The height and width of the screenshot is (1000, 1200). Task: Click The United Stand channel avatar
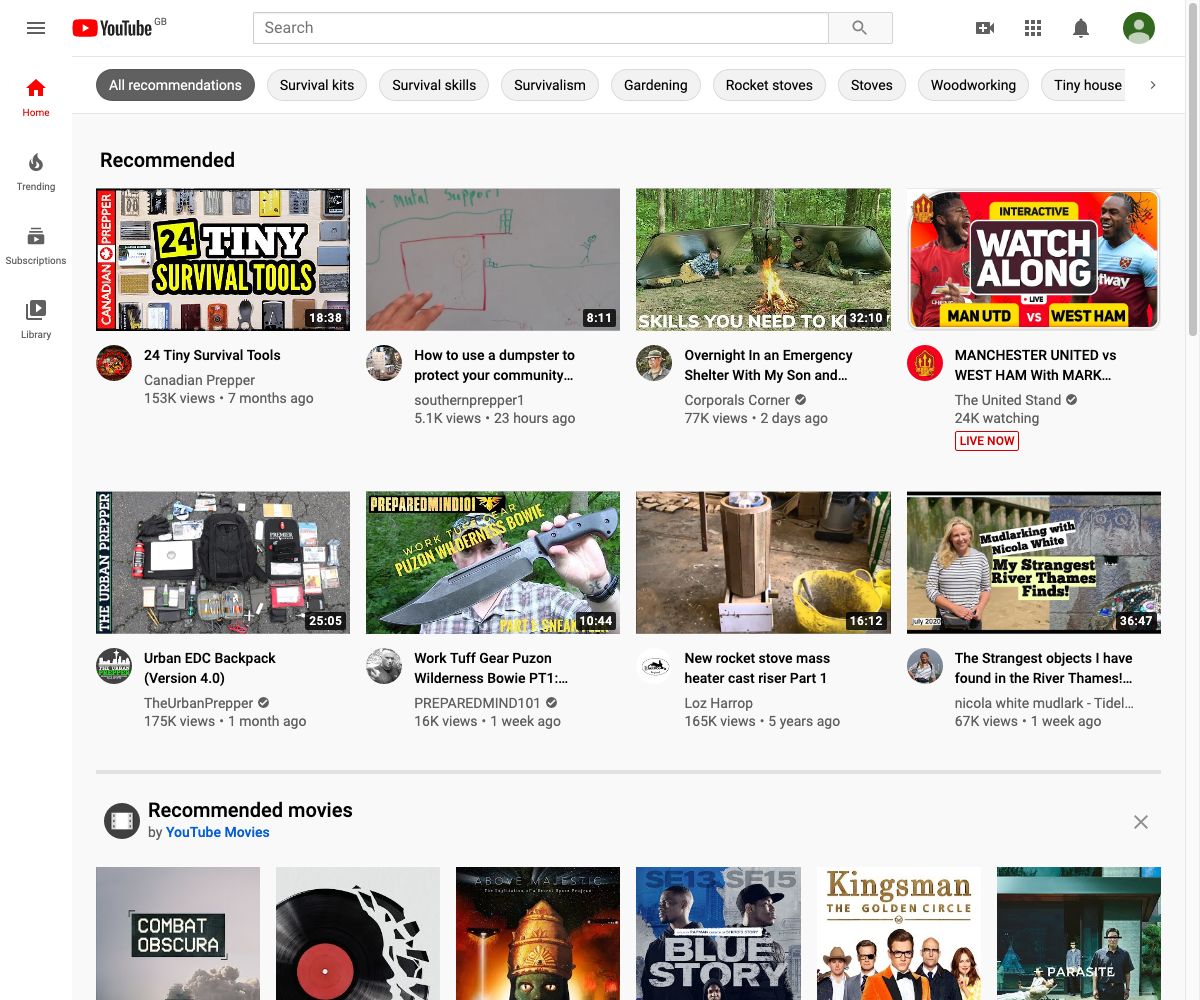tap(925, 363)
